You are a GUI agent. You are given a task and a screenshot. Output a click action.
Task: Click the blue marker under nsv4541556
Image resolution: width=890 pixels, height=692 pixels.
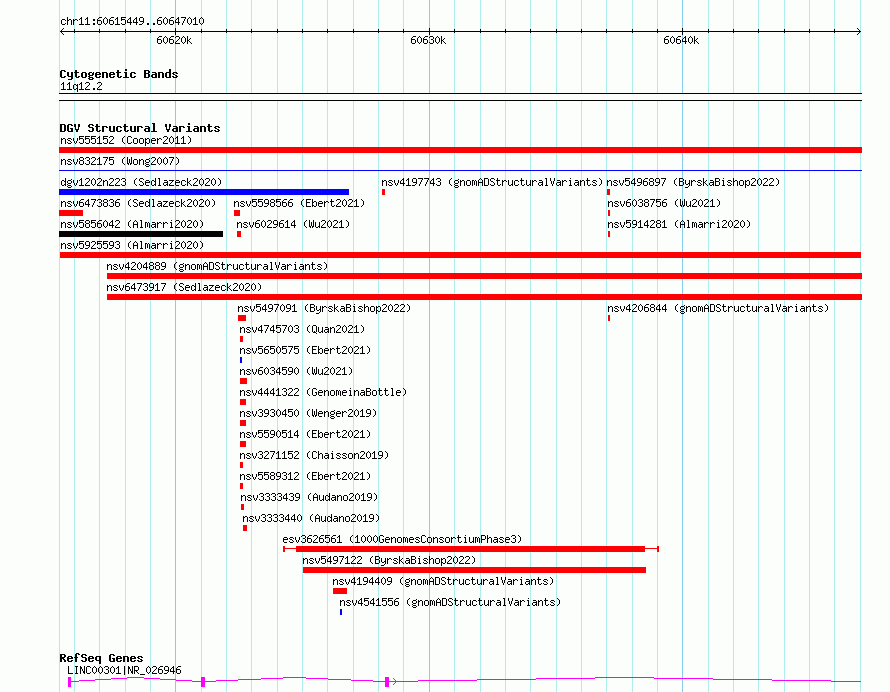tap(341, 612)
